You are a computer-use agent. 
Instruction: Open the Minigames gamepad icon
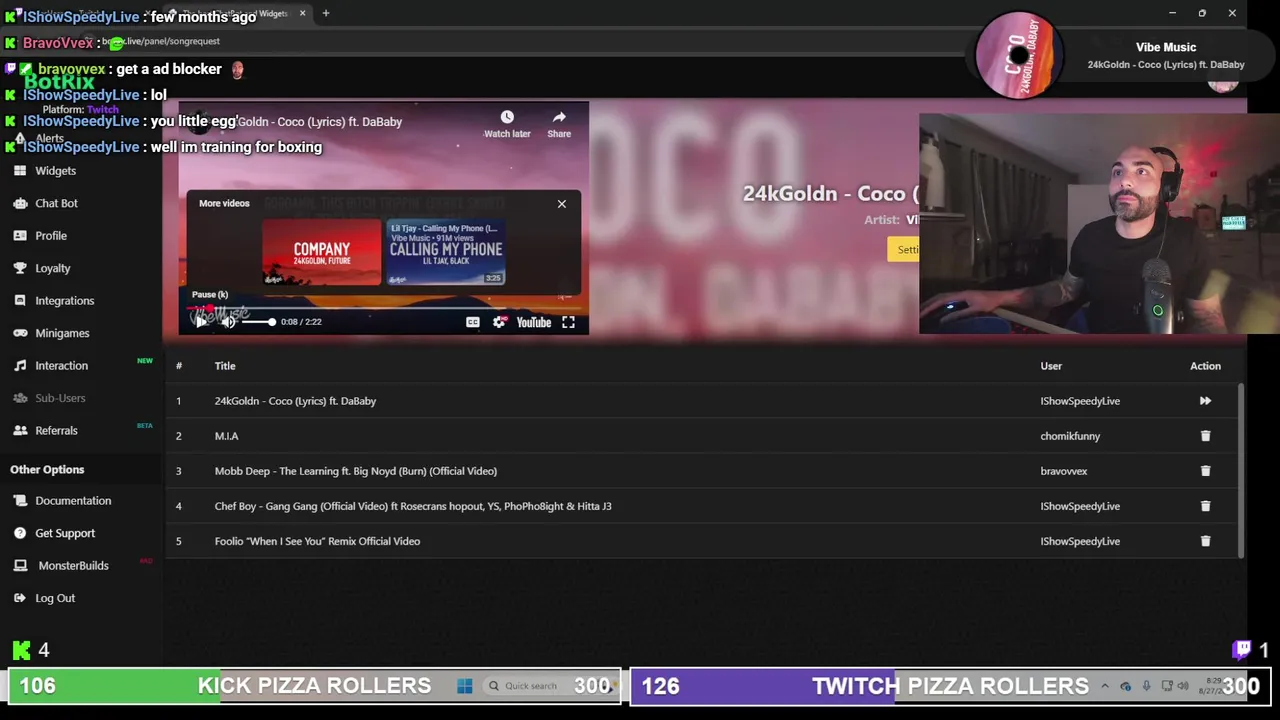(x=20, y=333)
